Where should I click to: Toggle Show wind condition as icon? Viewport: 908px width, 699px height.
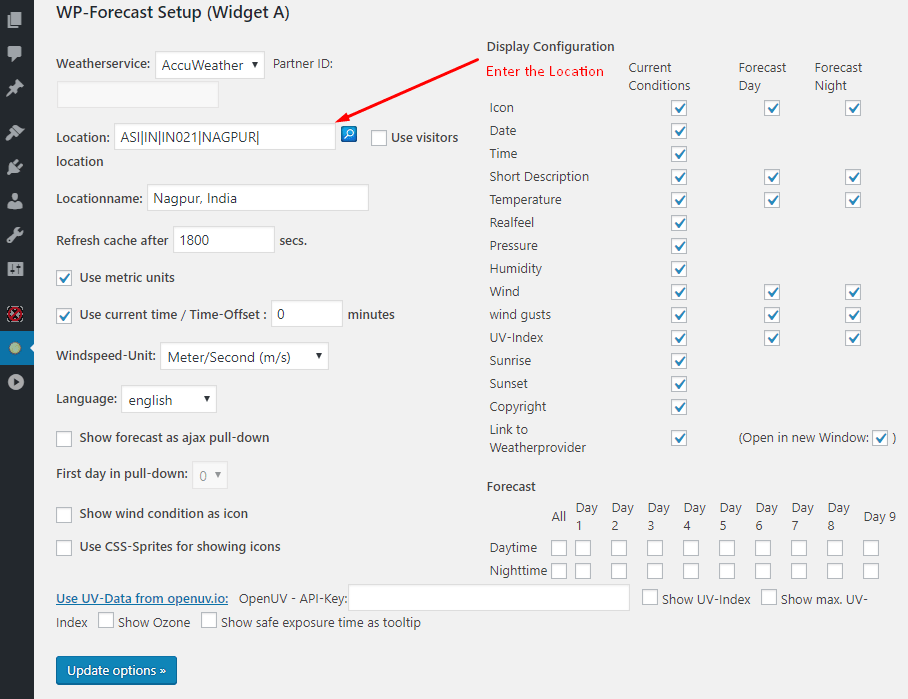[64, 513]
